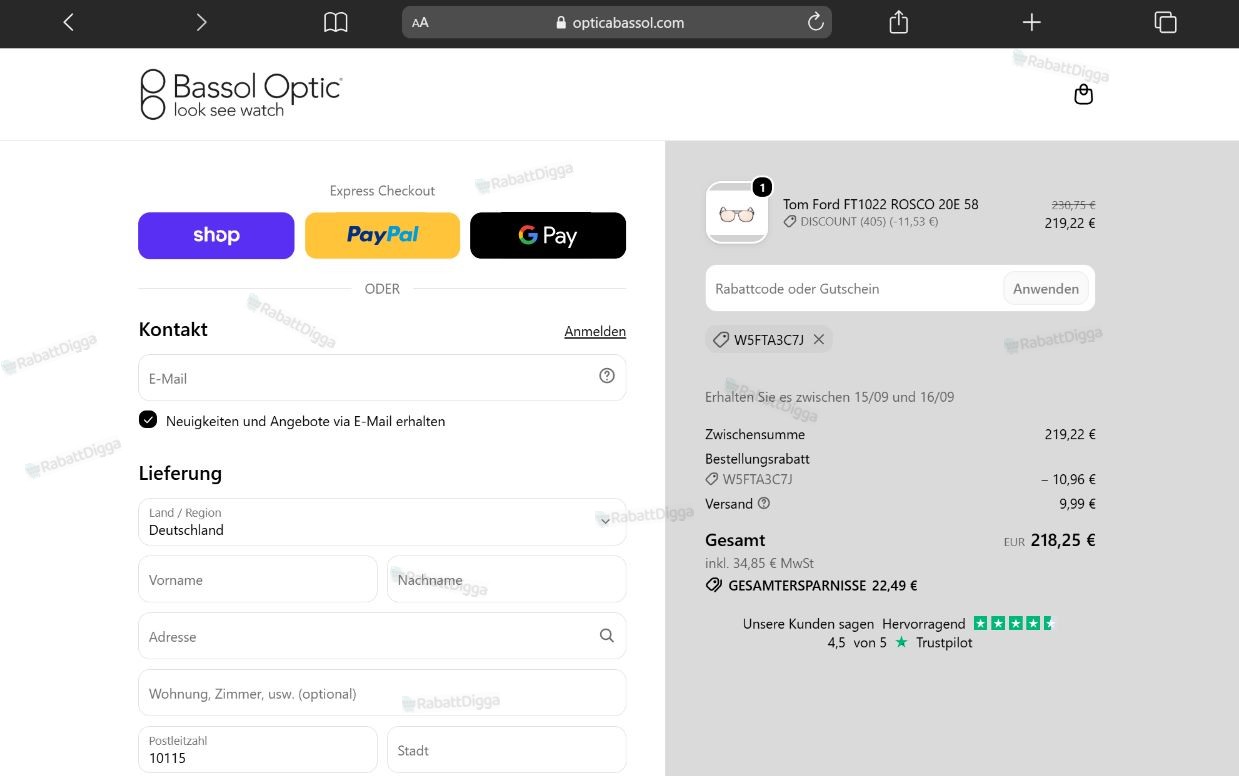Uncheck Neuigkeiten und Angebote via E-Mail checkbox
The image size is (1239, 776).
(148, 420)
